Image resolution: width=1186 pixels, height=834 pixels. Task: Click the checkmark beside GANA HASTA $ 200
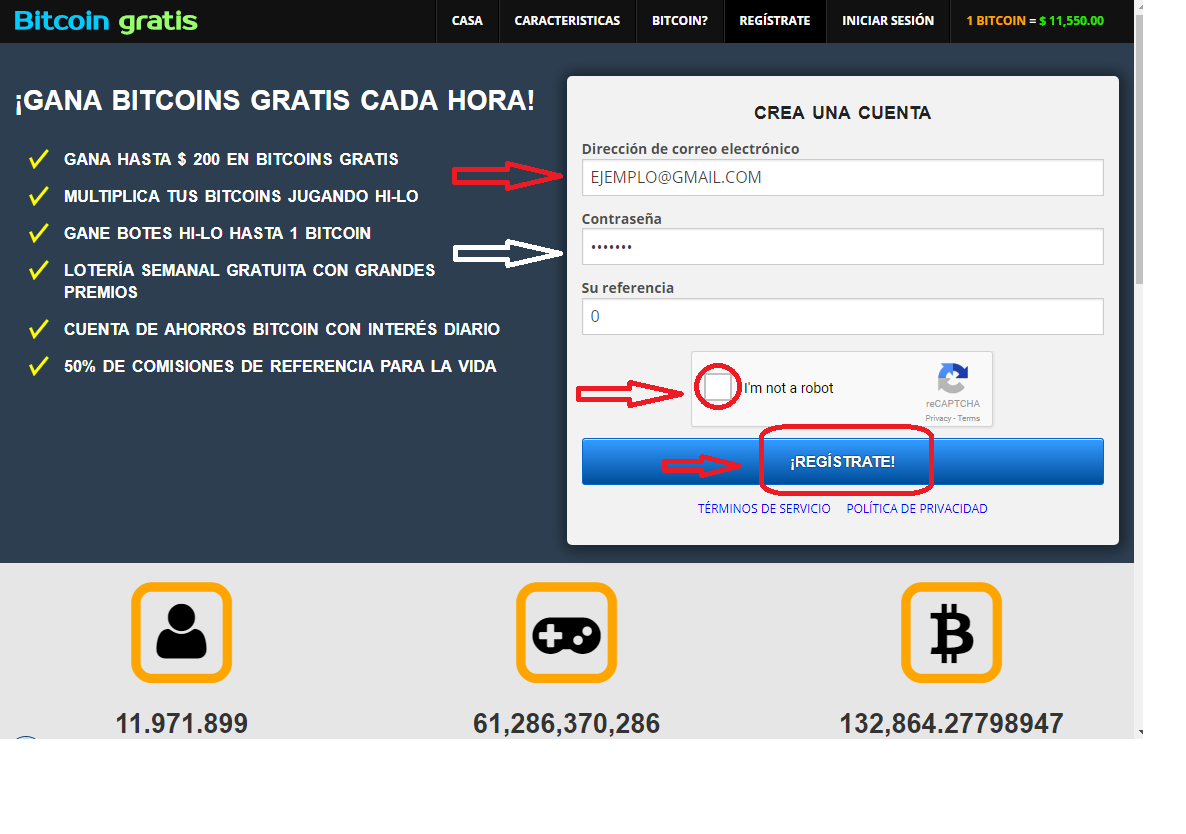click(39, 159)
